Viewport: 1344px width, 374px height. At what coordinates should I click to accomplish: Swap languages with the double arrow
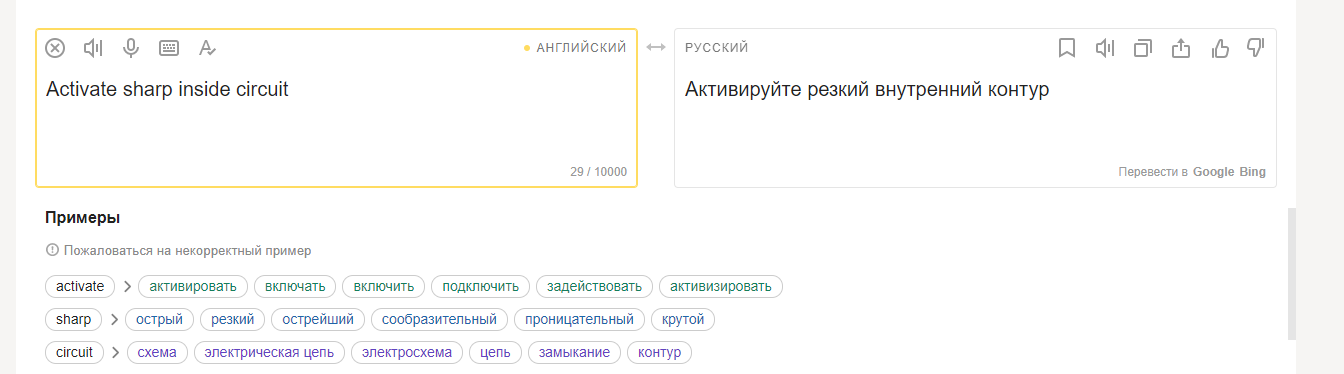(x=656, y=47)
